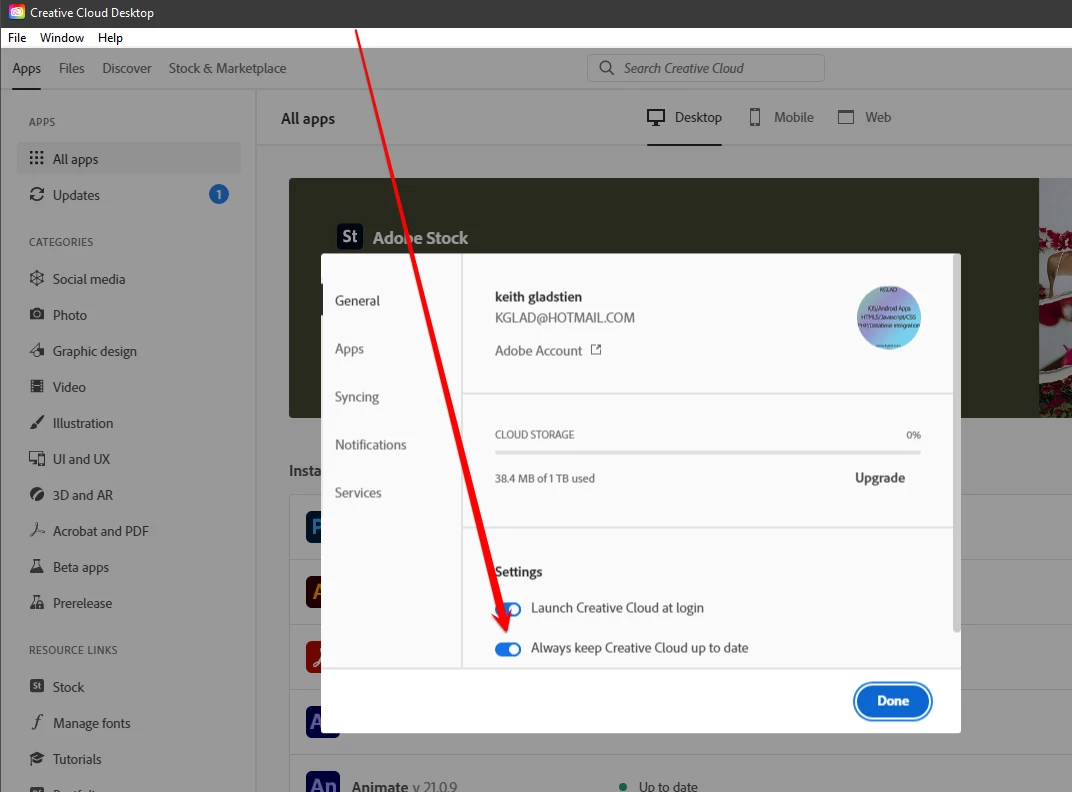
Task: Click the Animate app icon
Action: point(323,782)
